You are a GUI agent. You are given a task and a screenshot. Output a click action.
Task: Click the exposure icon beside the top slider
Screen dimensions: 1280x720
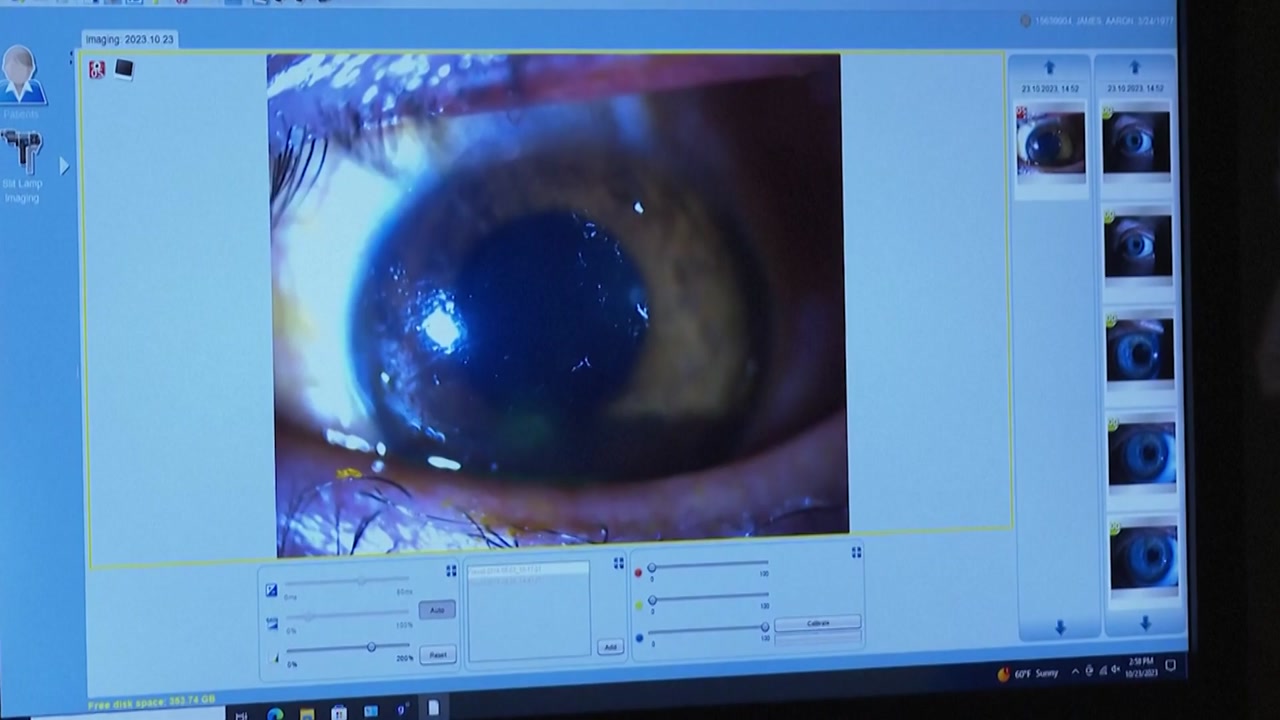[x=271, y=590]
